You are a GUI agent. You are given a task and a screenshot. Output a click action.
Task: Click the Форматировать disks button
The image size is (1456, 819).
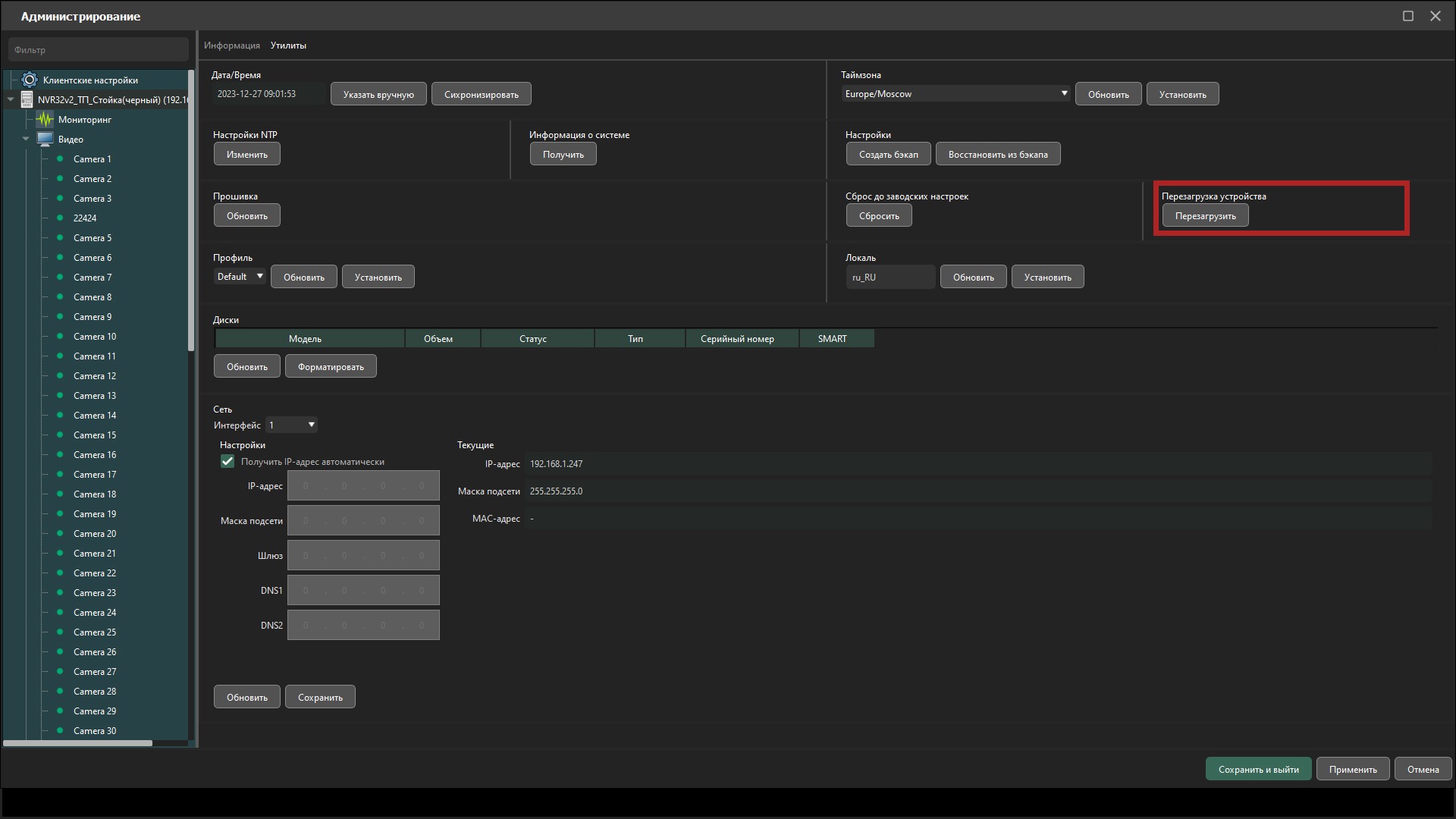click(331, 366)
